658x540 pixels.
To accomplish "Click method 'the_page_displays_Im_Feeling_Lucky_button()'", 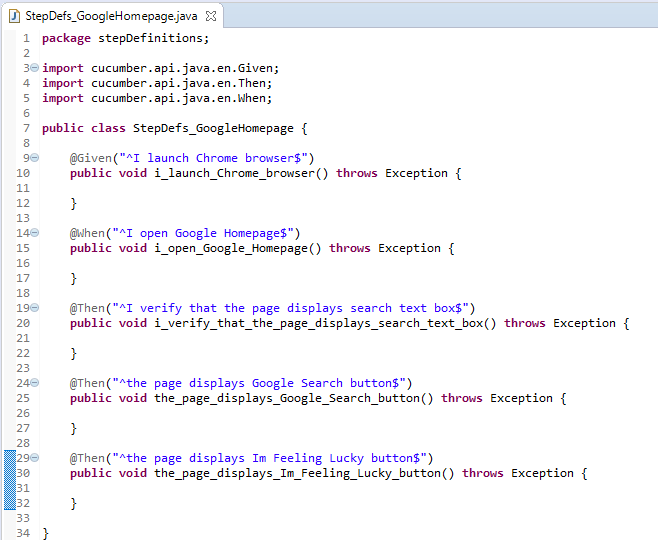I will coord(304,473).
